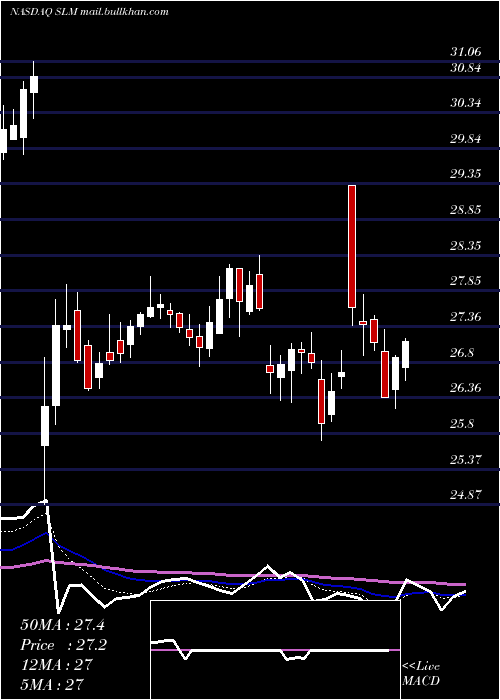Click the Price : 27.2 readout
The image size is (500, 700).
(63, 645)
